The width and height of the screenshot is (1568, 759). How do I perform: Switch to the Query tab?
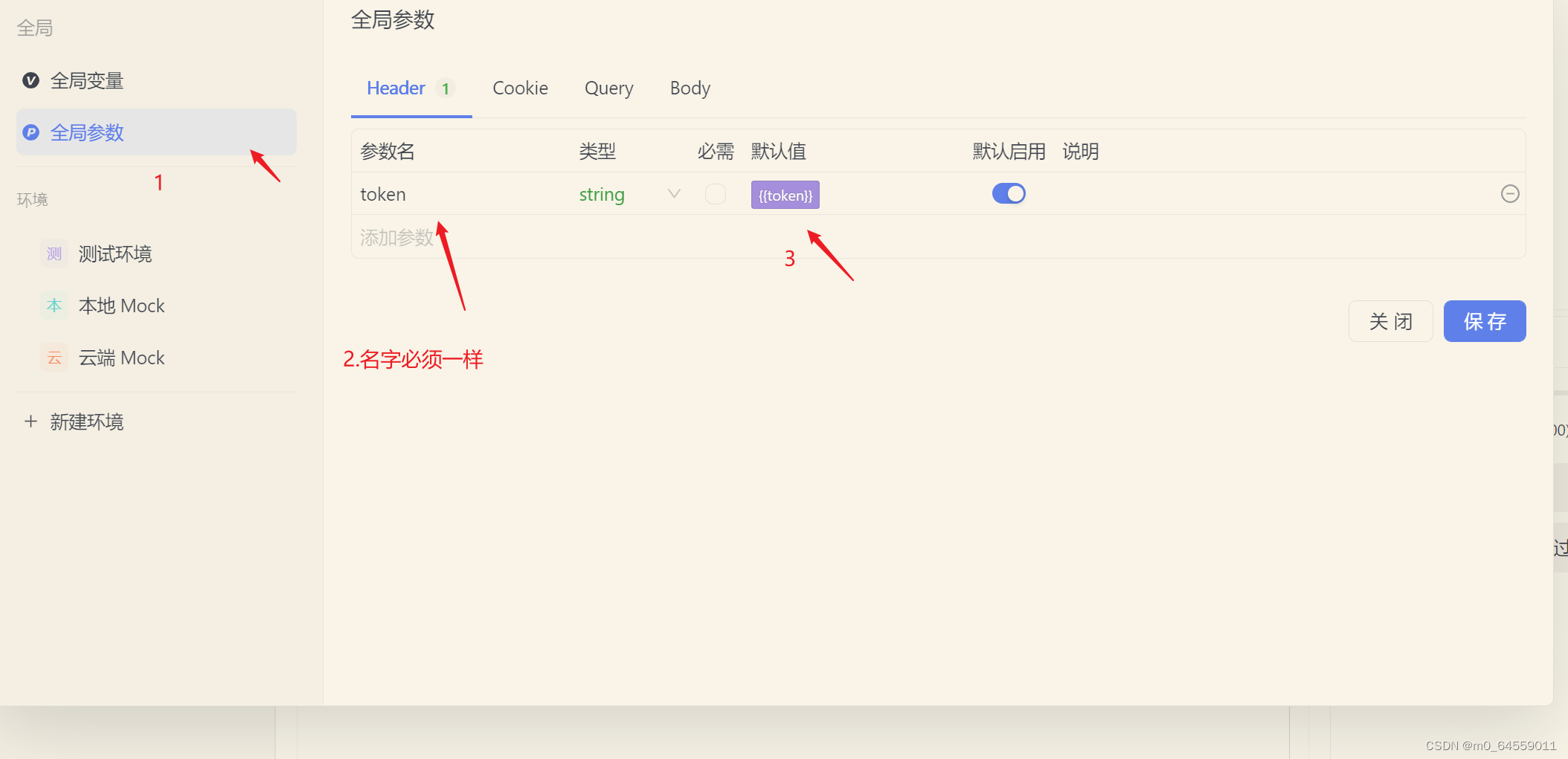click(608, 88)
